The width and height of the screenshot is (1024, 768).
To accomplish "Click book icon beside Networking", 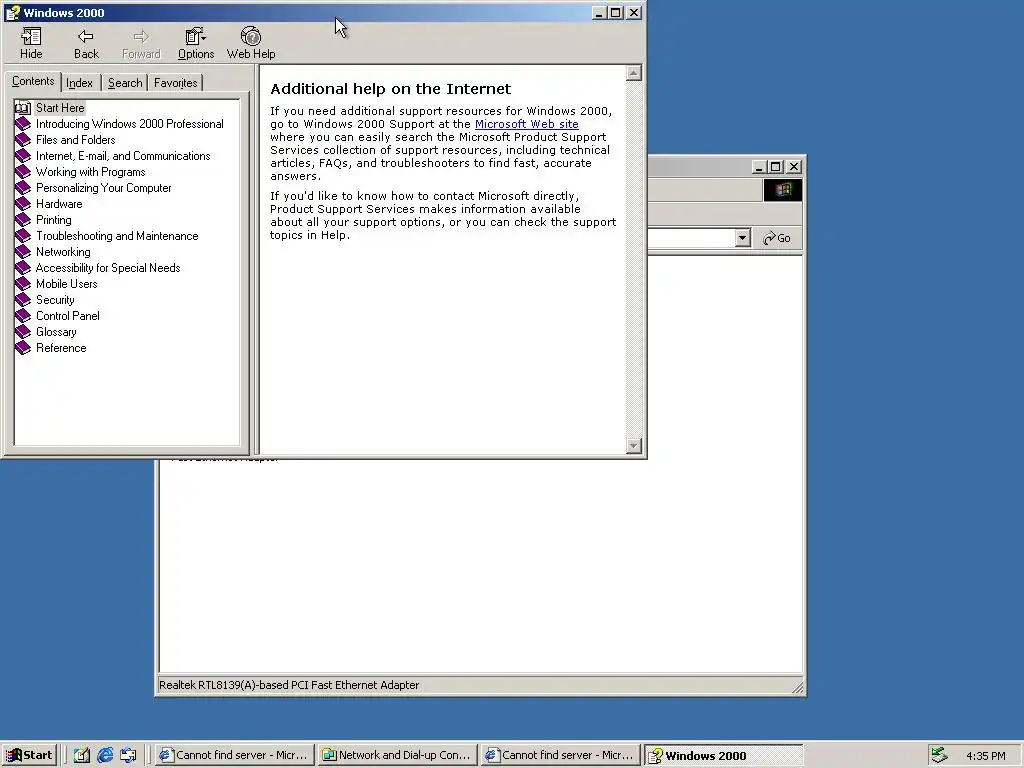I will (x=23, y=251).
